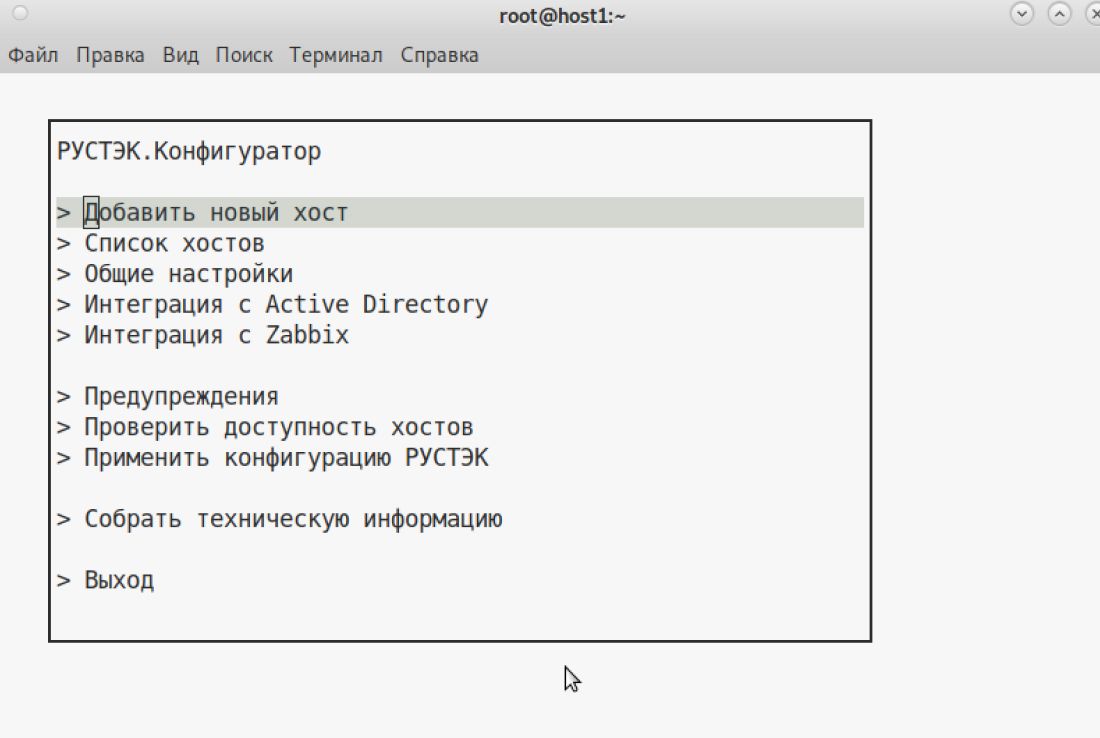The image size is (1100, 738).
Task: Select Собрать техническую информацию
Action: coord(293,520)
